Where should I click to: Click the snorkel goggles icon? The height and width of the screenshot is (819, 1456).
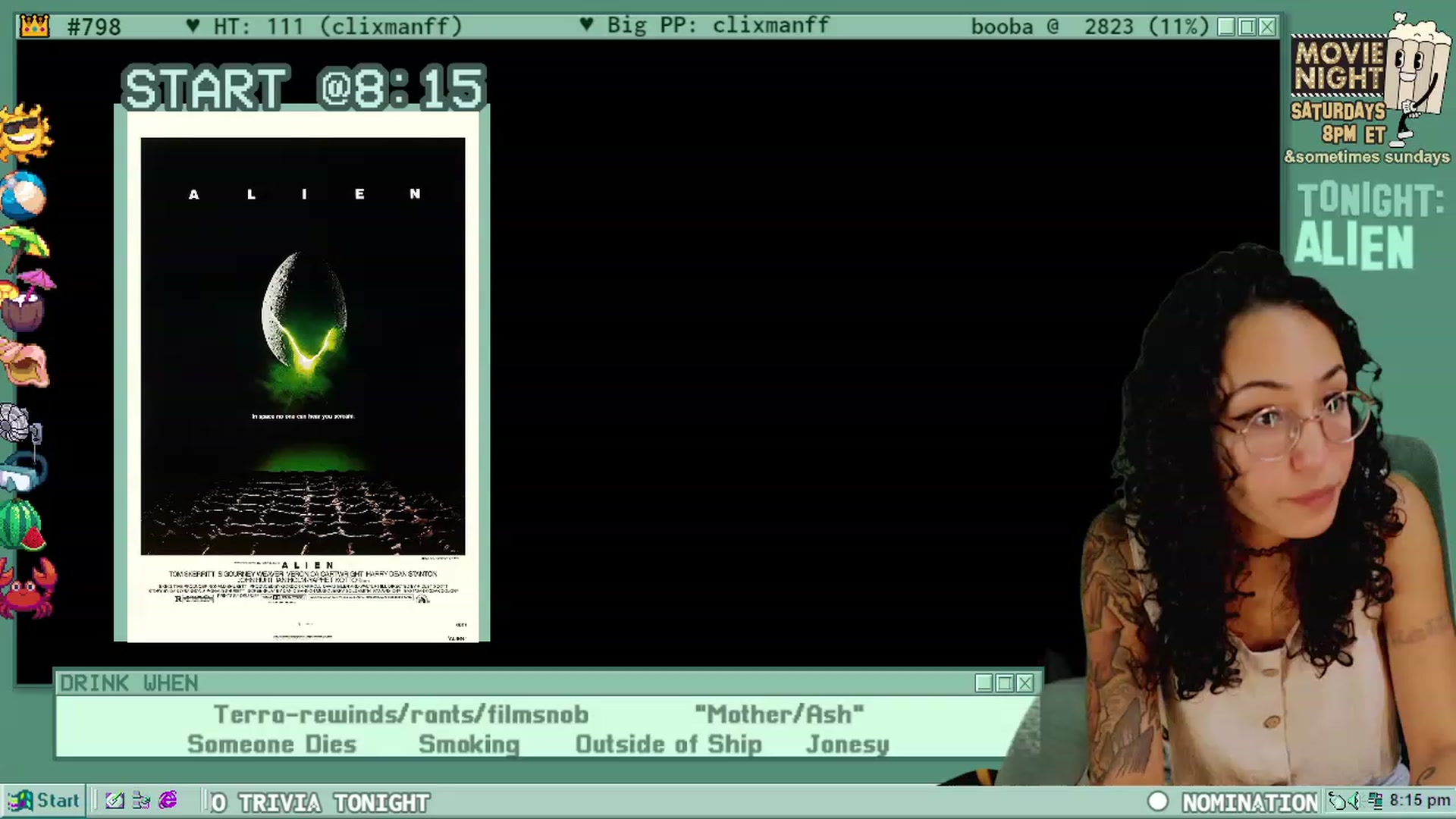coord(23,471)
